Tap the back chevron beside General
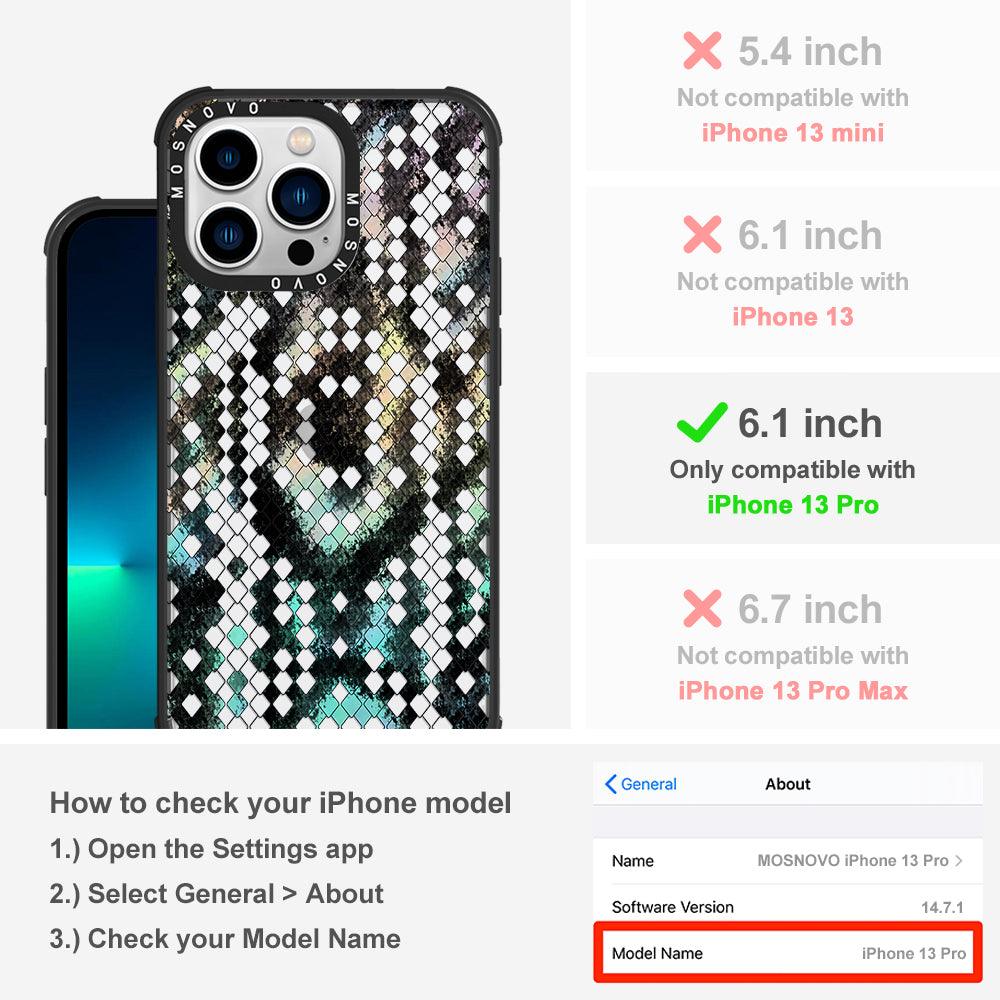This screenshot has height=1000, width=1000. (x=610, y=784)
